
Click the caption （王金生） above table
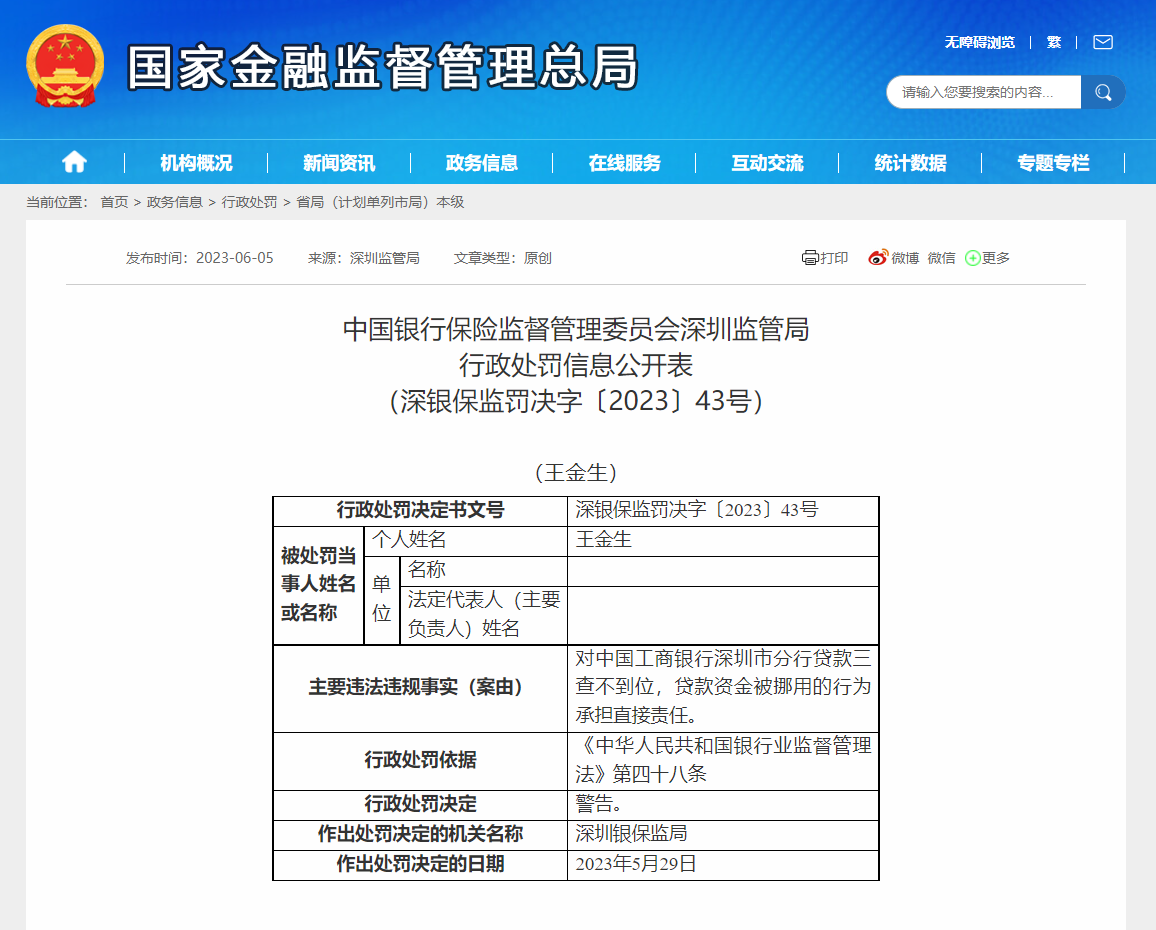click(x=577, y=473)
